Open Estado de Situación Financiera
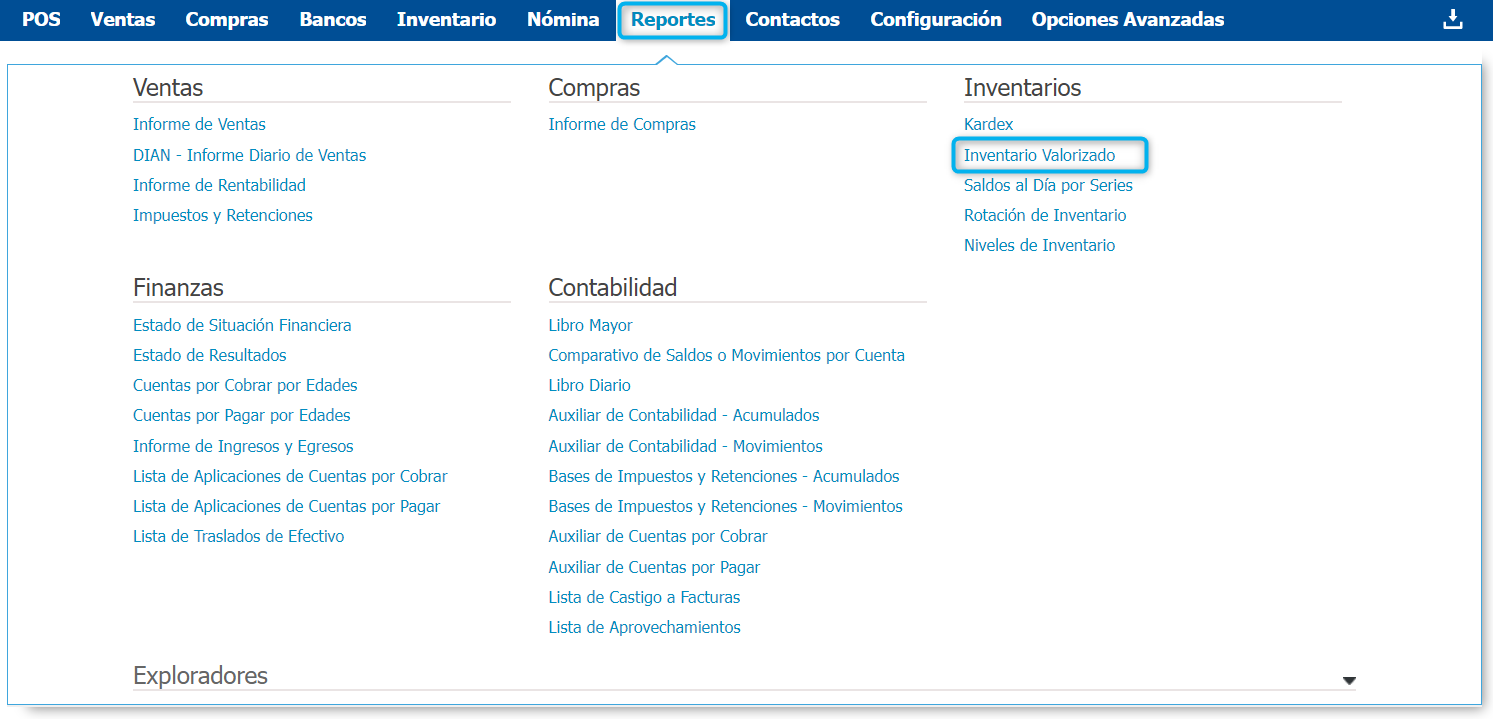This screenshot has width=1493, height=719. [242, 325]
